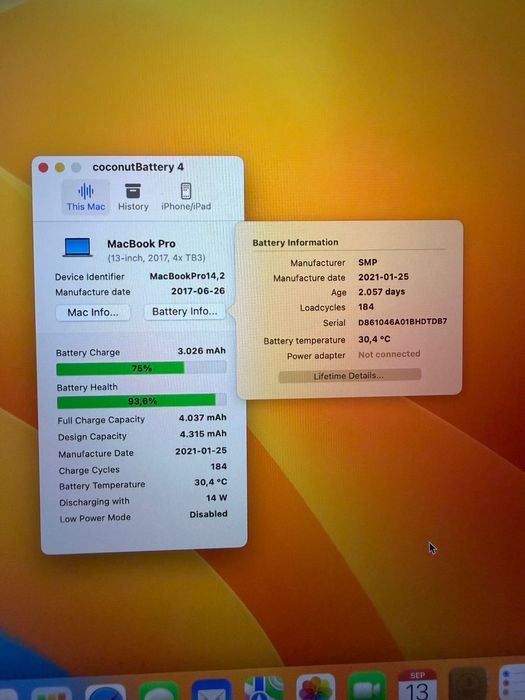
Task: Close the coconutBattery window
Action: 43,167
